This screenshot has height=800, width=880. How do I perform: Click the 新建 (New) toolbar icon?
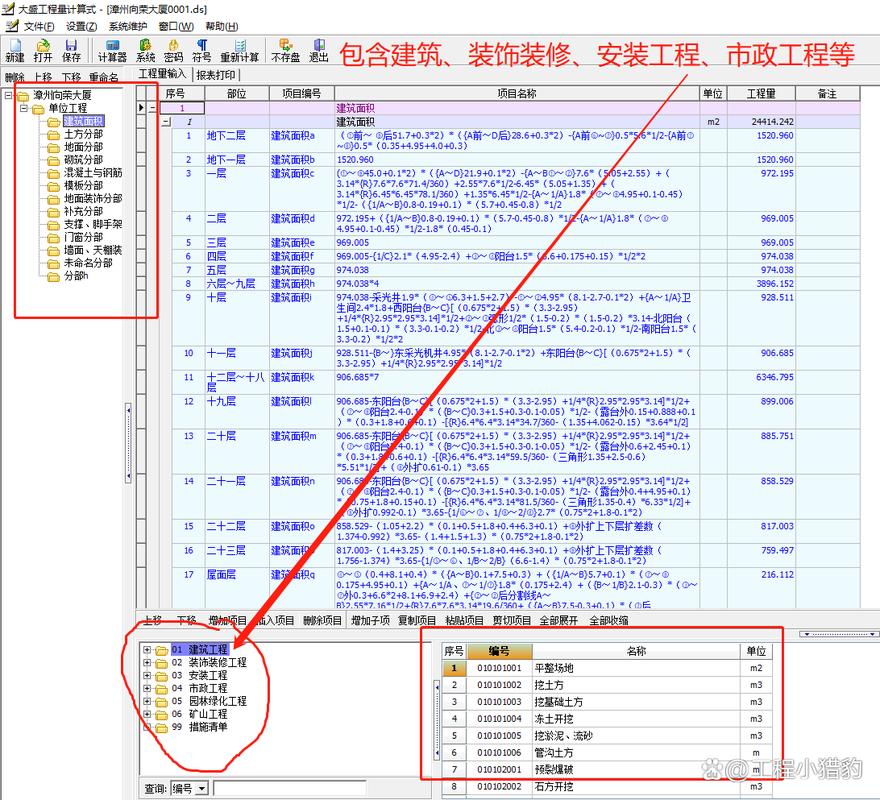(x=15, y=50)
